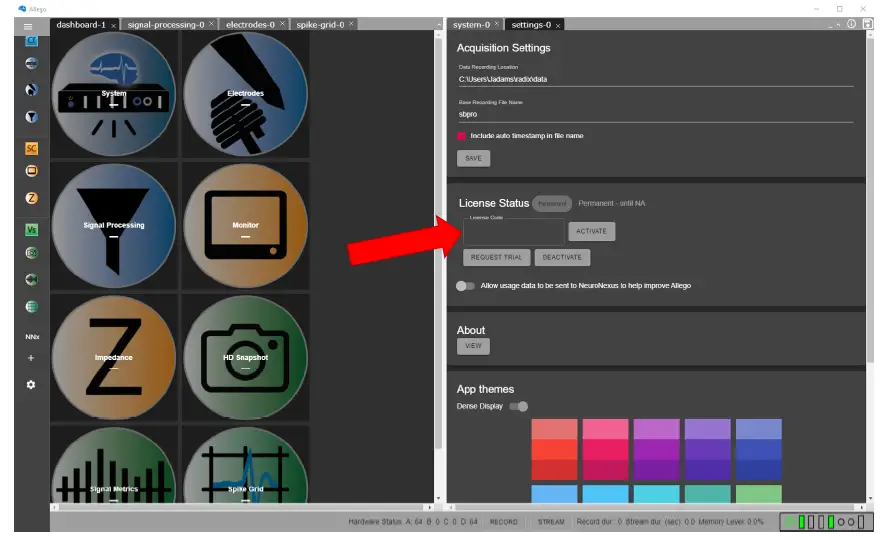The image size is (887, 540).
Task: Switch to the system-0 tab
Action: click(471, 25)
